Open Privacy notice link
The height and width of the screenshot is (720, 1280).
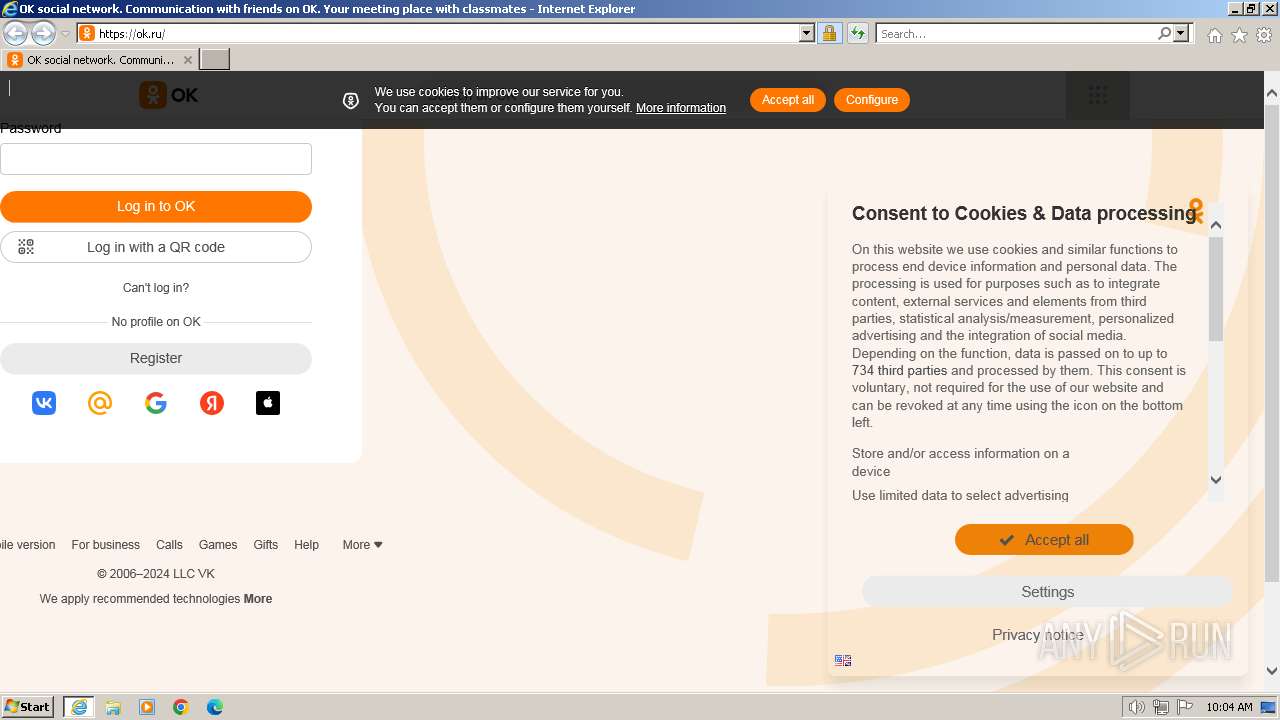[1038, 635]
